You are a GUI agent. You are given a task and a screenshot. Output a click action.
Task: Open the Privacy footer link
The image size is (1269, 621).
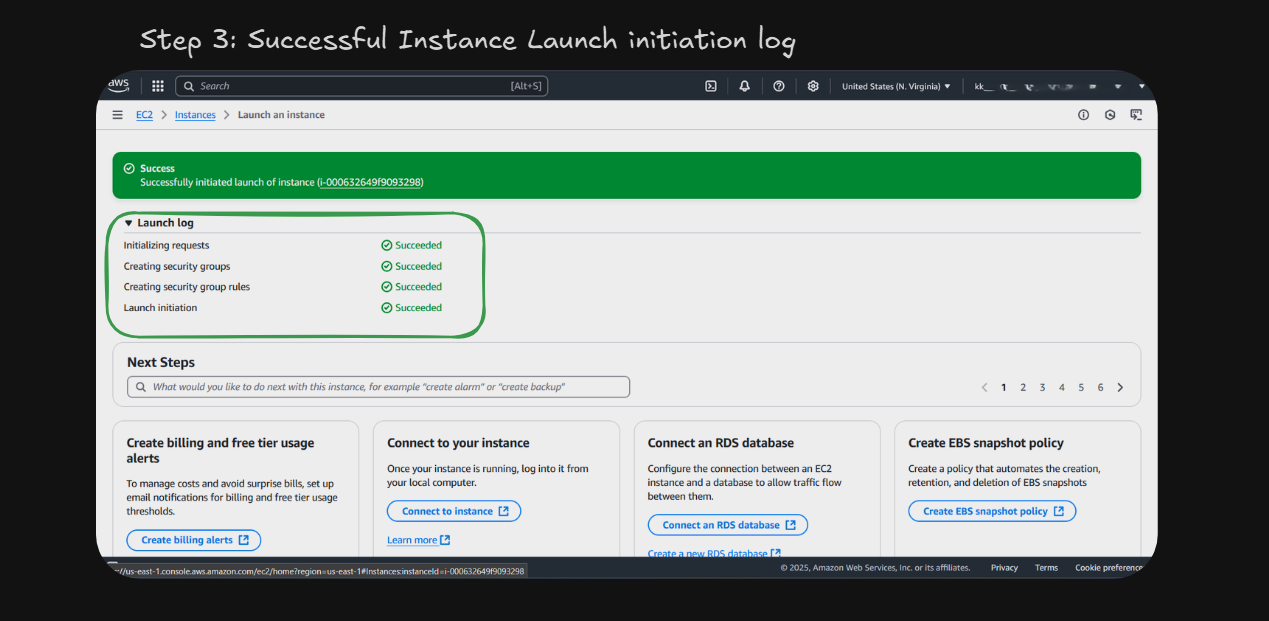point(1004,568)
